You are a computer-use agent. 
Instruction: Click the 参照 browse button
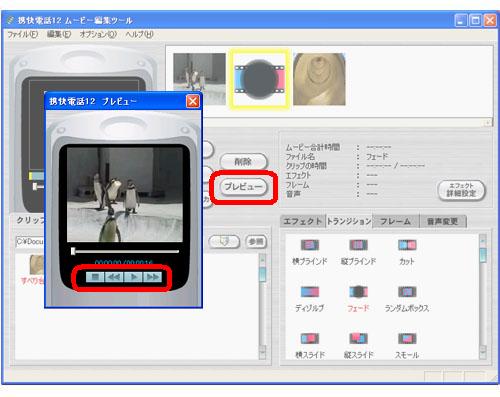(256, 241)
